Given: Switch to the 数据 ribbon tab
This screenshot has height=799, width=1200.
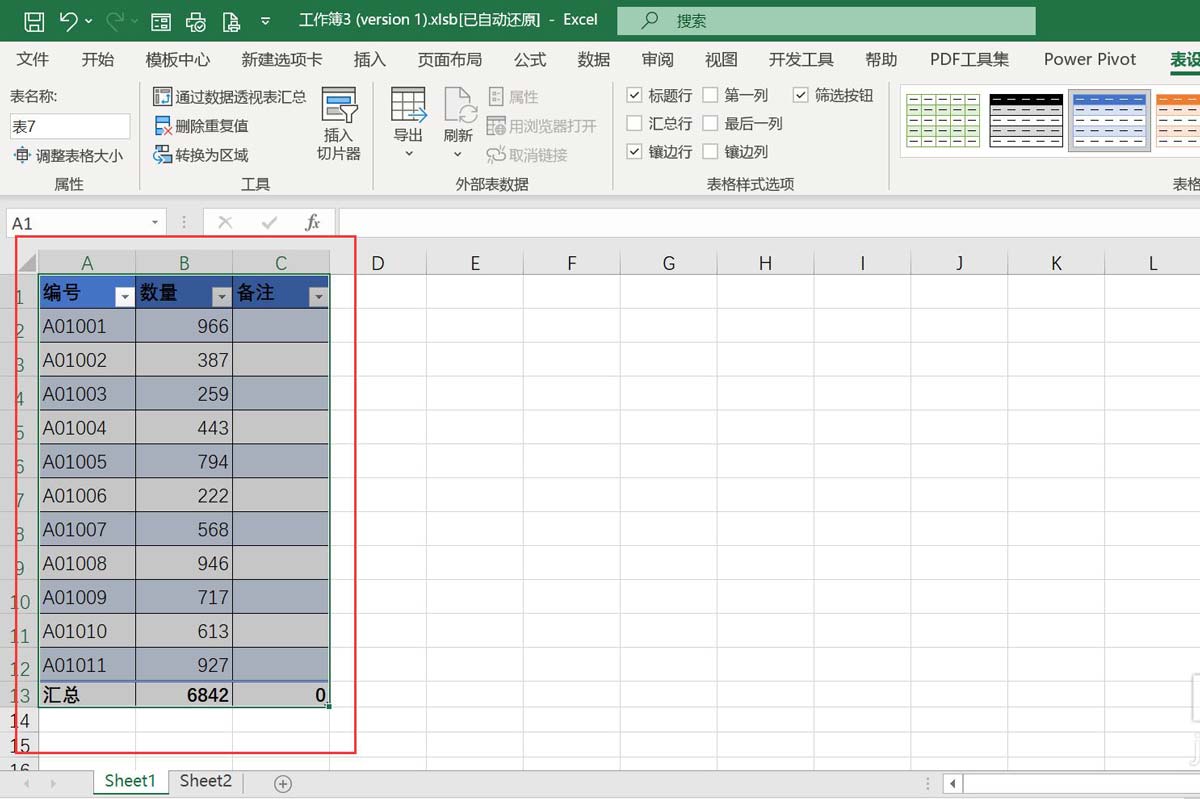Looking at the screenshot, I should (594, 60).
